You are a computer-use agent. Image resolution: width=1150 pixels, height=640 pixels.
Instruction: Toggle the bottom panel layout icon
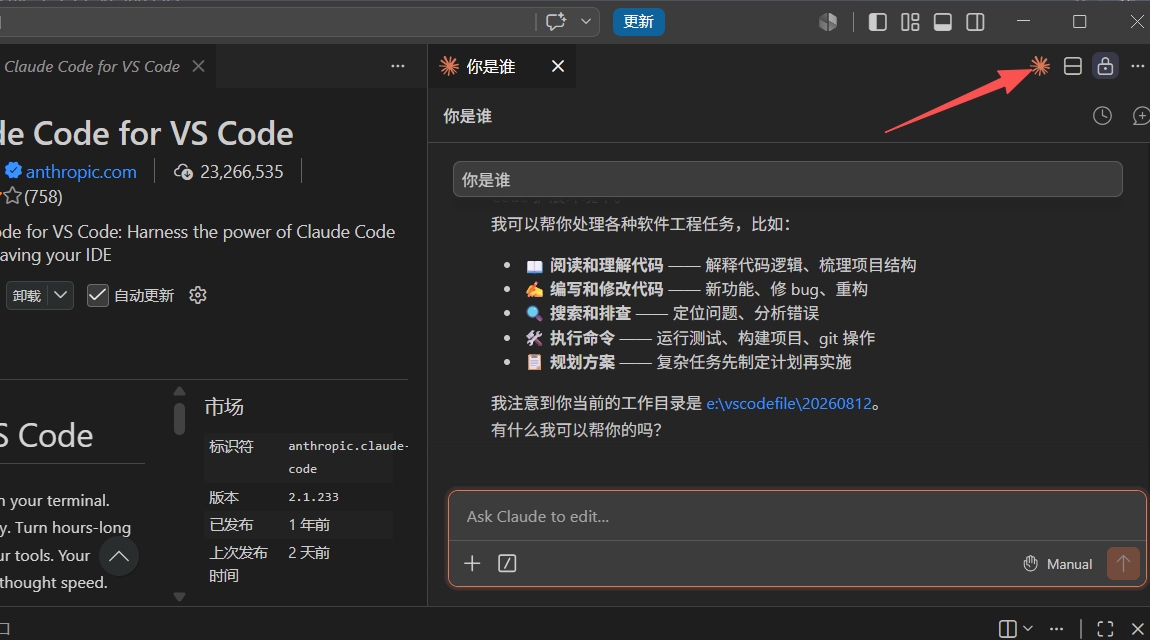(942, 22)
